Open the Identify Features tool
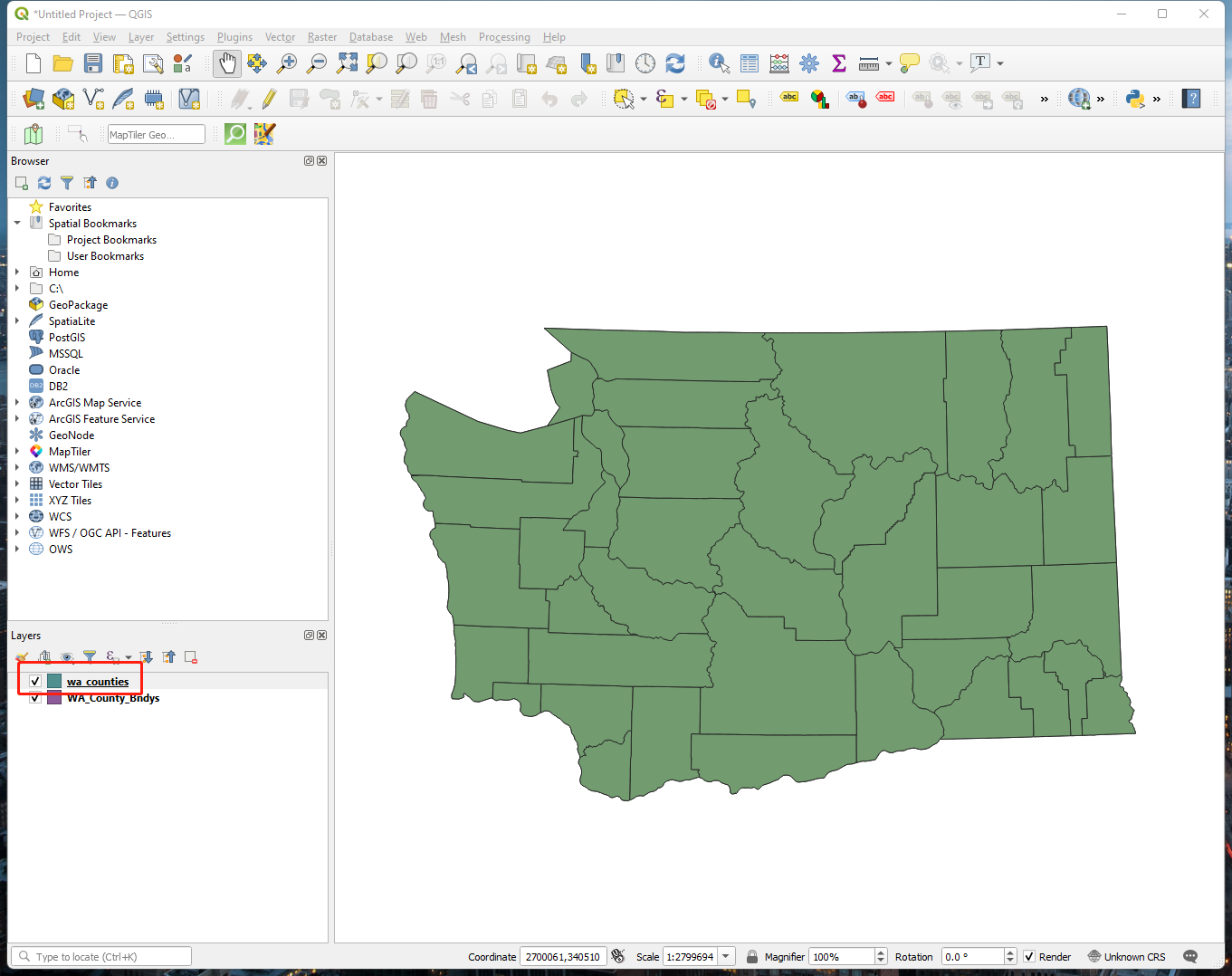 (x=719, y=63)
